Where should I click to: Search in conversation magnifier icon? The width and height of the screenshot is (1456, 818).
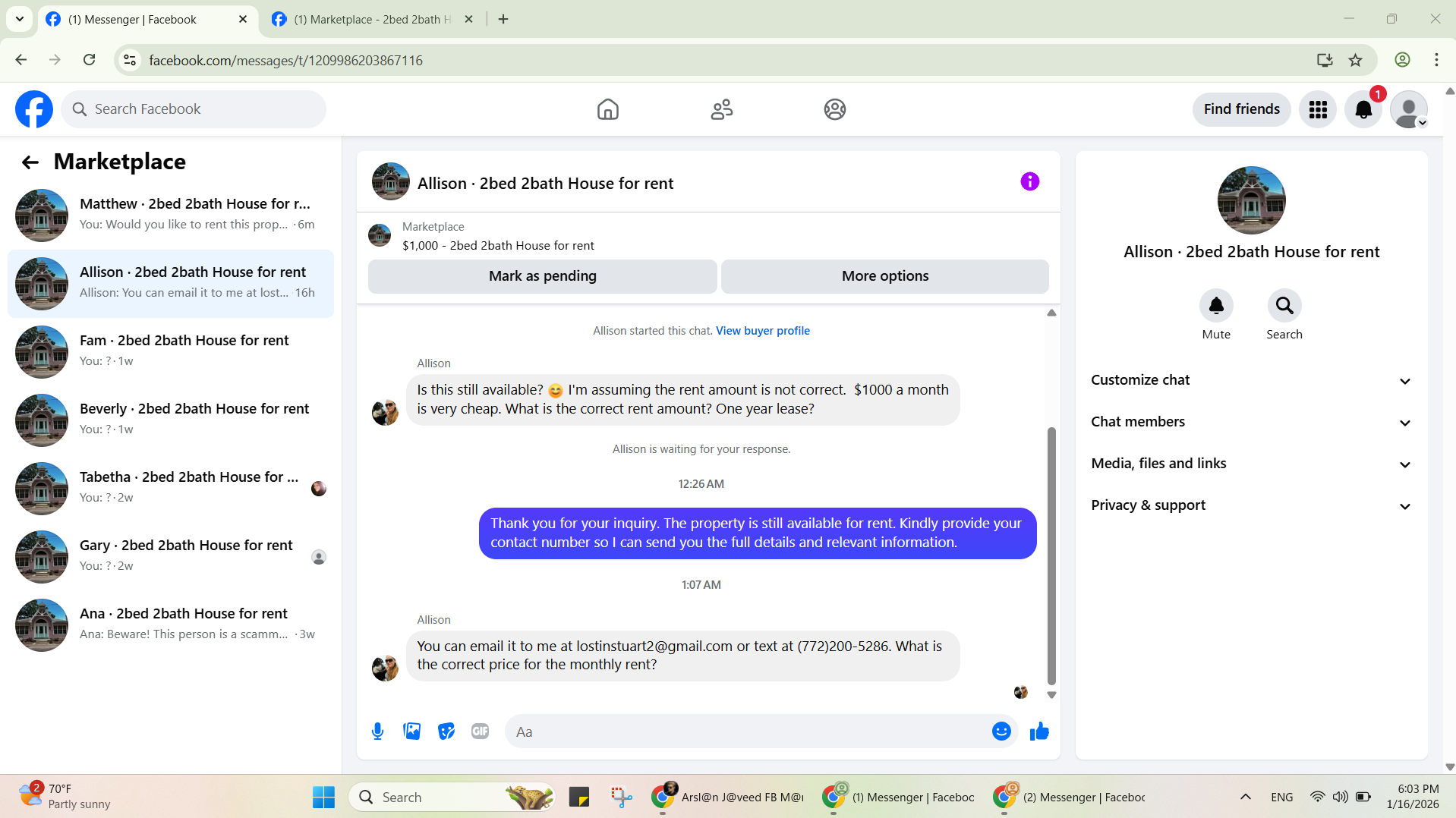tap(1284, 306)
